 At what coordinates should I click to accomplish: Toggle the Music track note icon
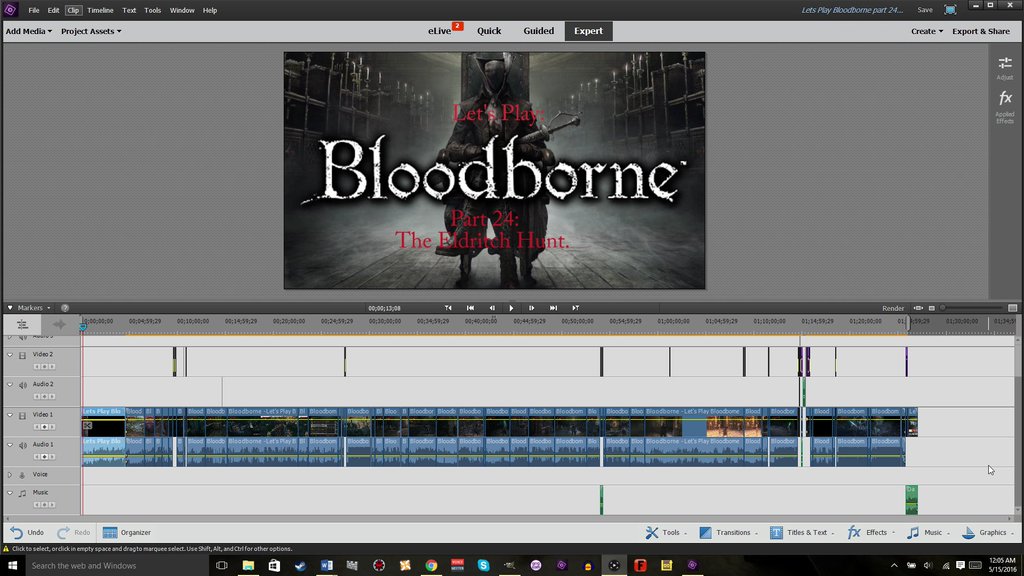[x=22, y=493]
